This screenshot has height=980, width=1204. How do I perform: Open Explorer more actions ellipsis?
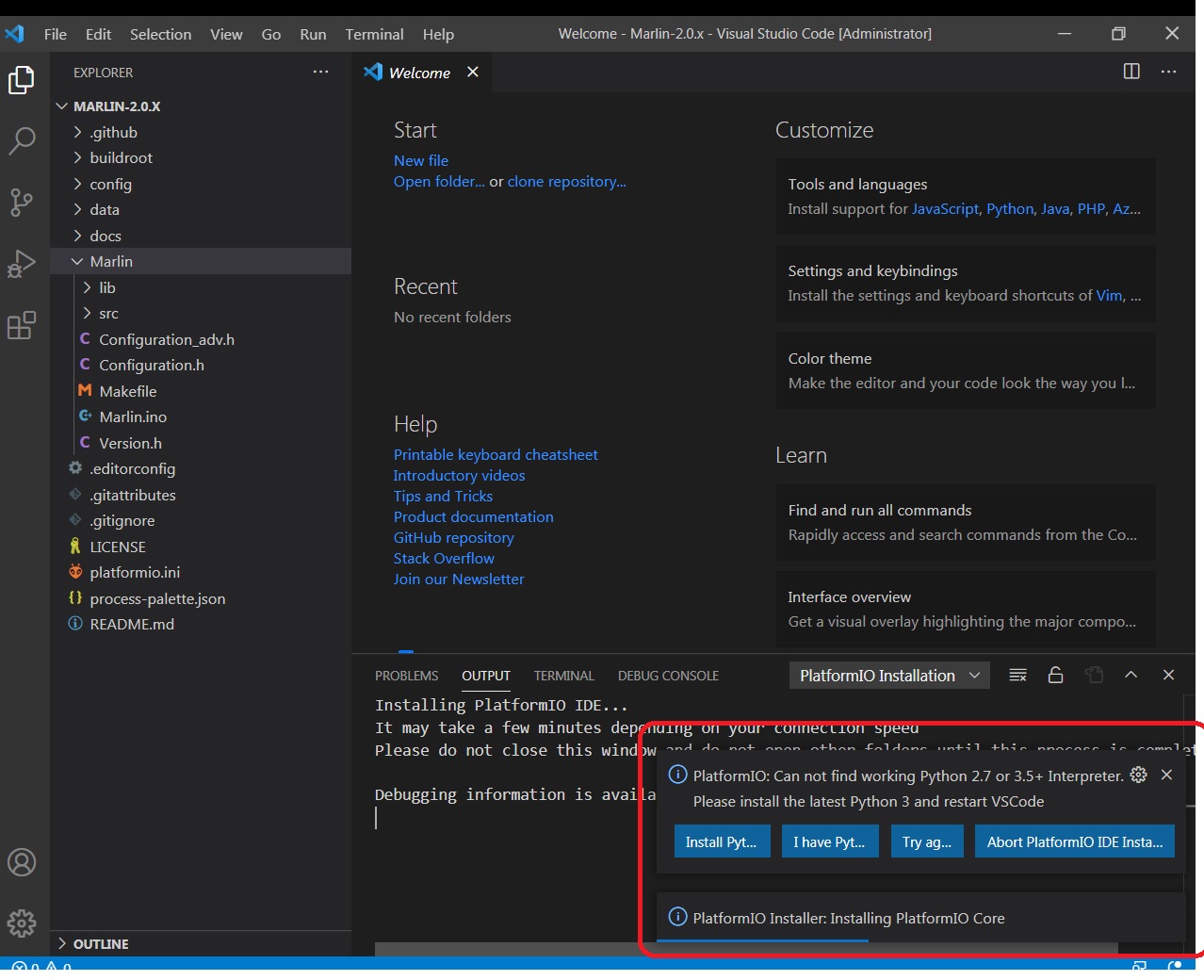pyautogui.click(x=321, y=72)
